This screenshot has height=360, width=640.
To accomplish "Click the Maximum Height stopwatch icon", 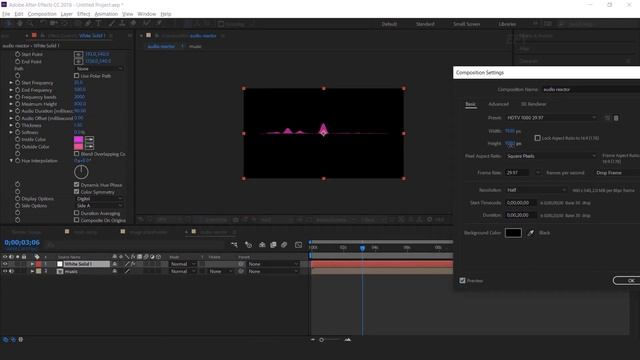I will (x=18, y=104).
